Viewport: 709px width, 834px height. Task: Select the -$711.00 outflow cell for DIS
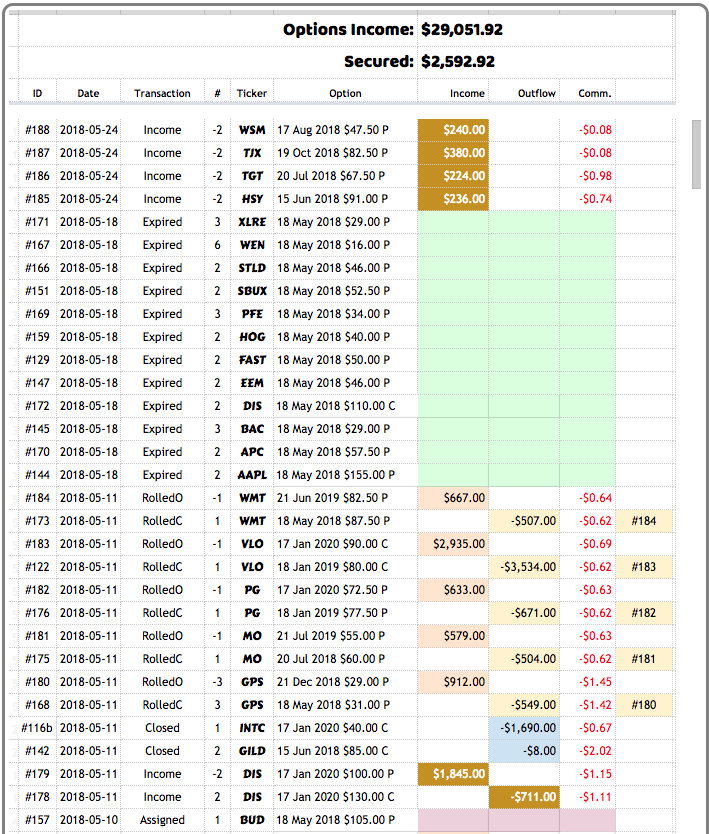click(524, 797)
